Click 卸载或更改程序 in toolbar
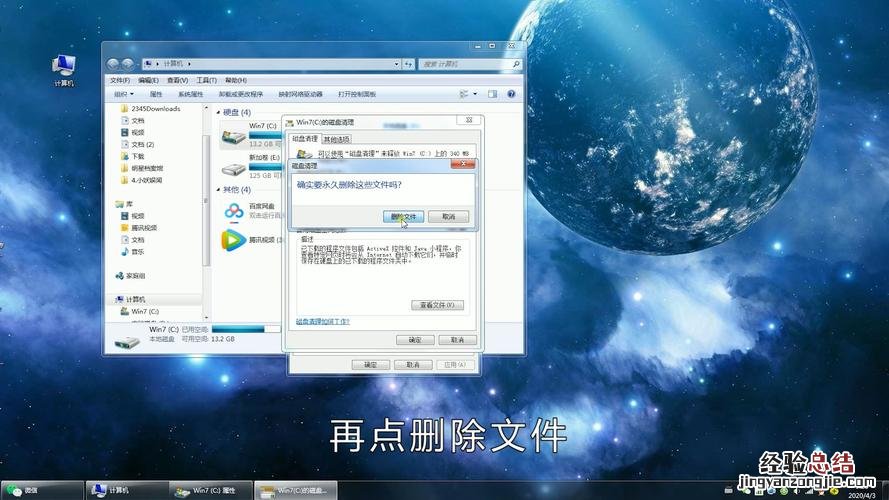 [241, 94]
